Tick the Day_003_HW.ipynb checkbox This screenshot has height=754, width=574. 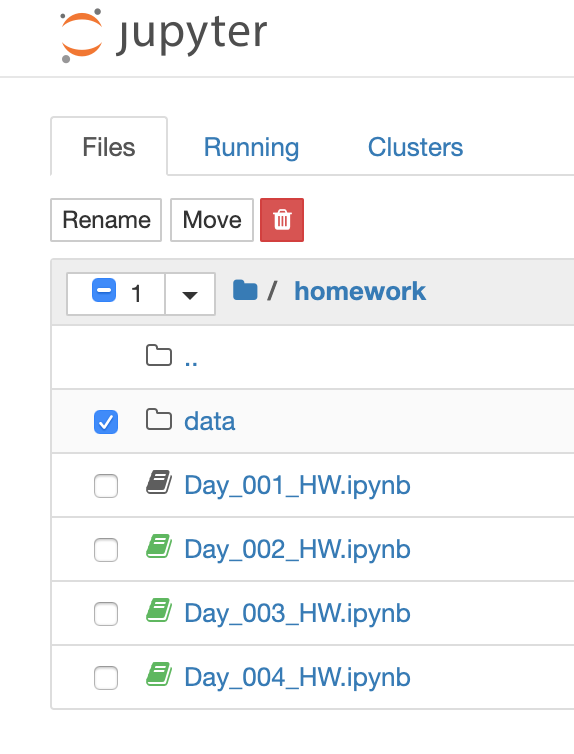click(x=106, y=614)
